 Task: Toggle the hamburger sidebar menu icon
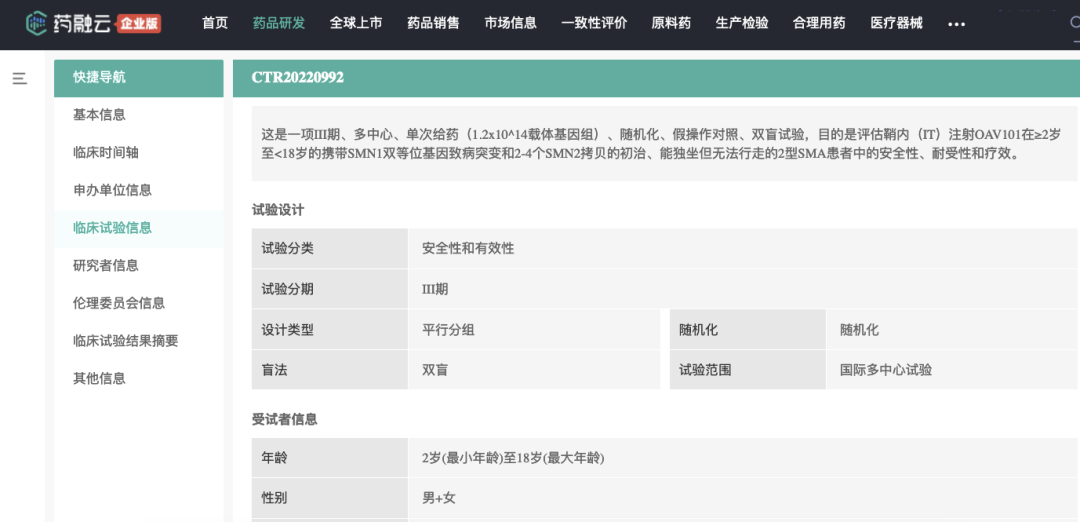tap(19, 78)
